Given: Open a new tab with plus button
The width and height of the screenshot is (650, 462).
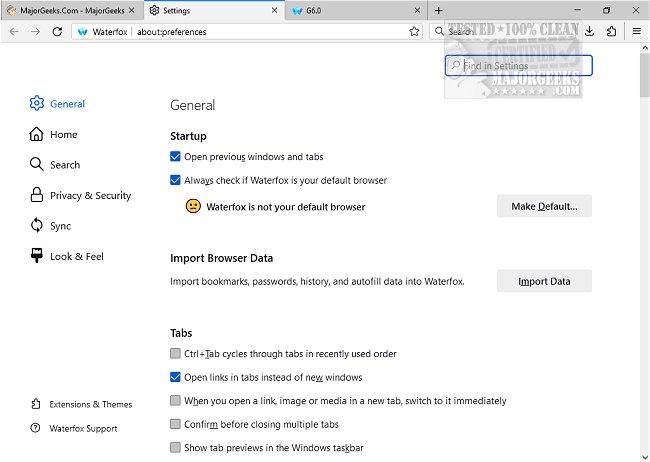Looking at the screenshot, I should (439, 10).
